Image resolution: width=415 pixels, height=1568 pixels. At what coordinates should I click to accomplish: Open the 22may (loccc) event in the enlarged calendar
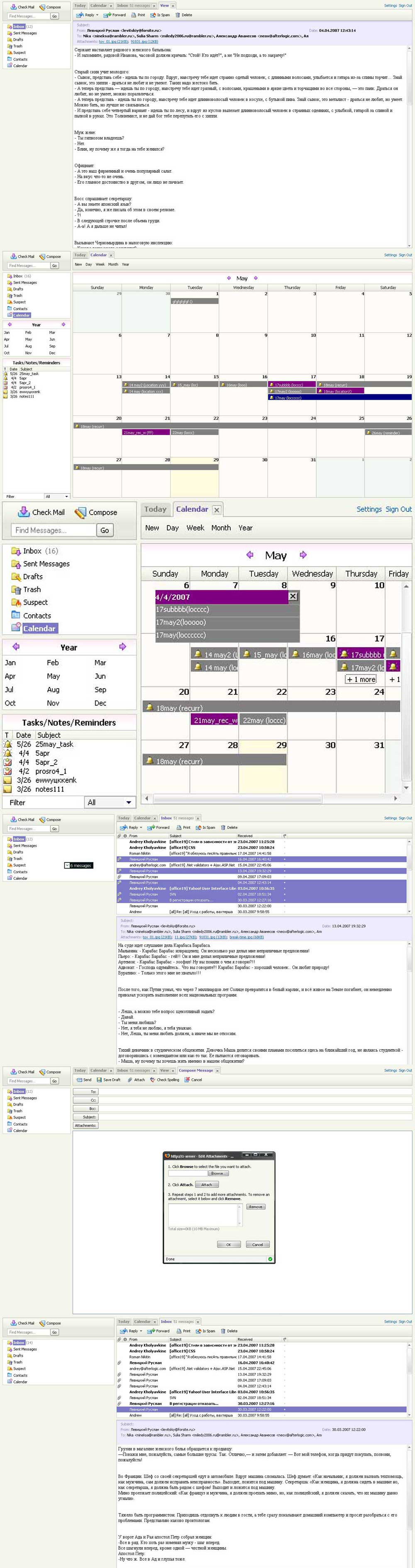[x=263, y=720]
